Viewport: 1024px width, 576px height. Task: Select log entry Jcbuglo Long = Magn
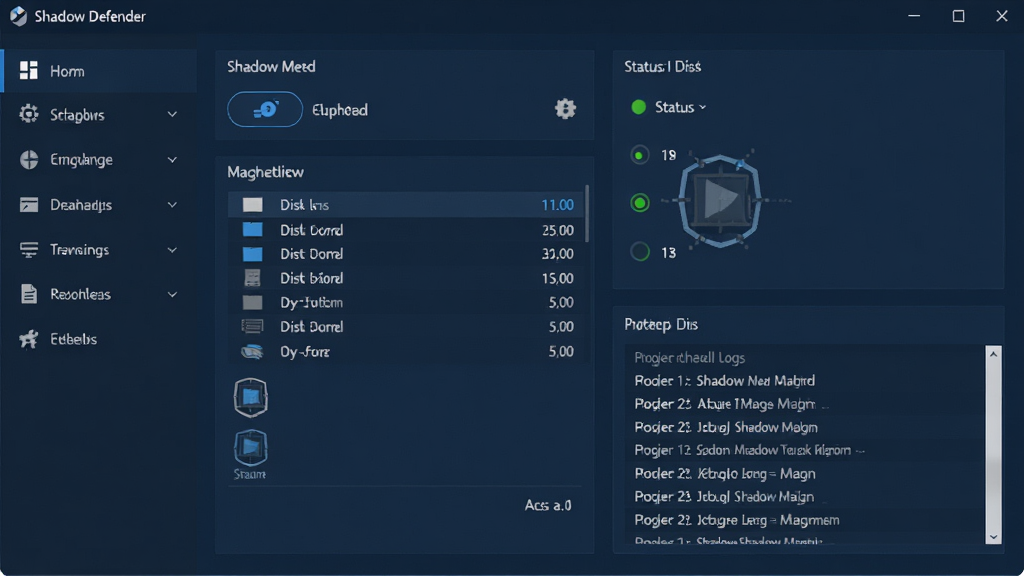[x=725, y=473]
